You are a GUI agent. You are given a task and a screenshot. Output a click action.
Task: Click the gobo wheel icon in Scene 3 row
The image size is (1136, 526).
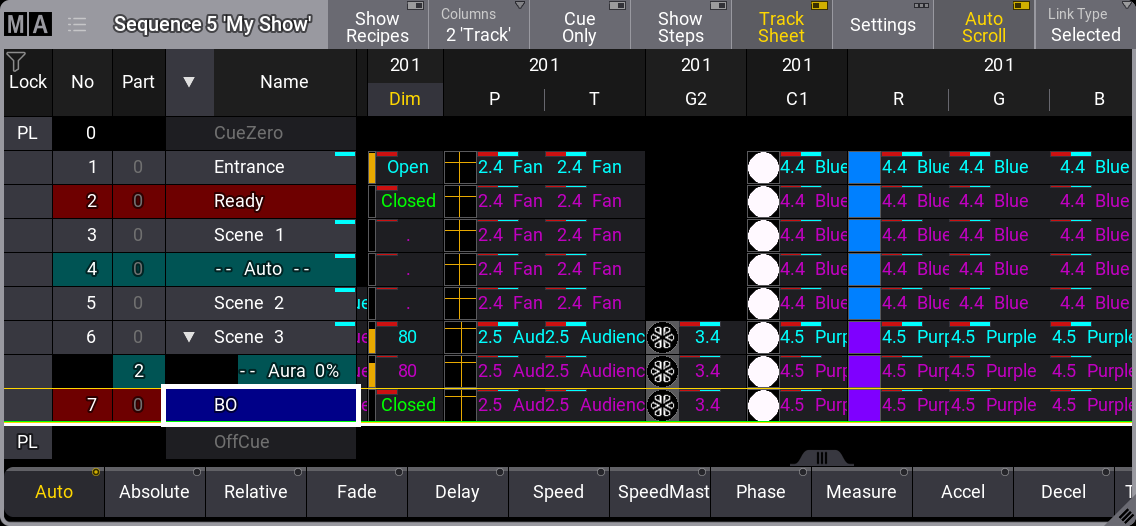[x=662, y=337]
